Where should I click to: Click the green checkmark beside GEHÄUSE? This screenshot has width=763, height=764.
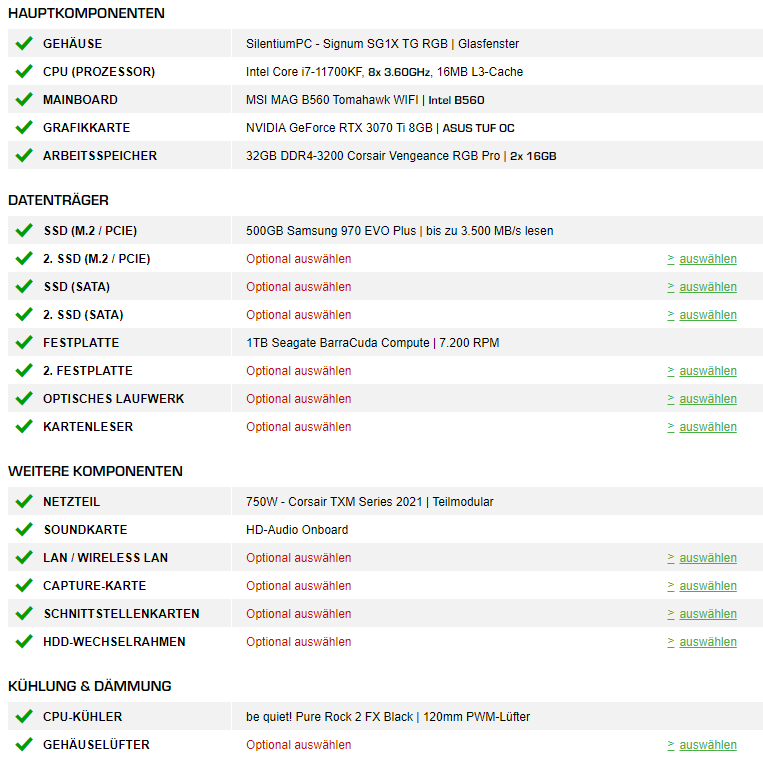(24, 43)
